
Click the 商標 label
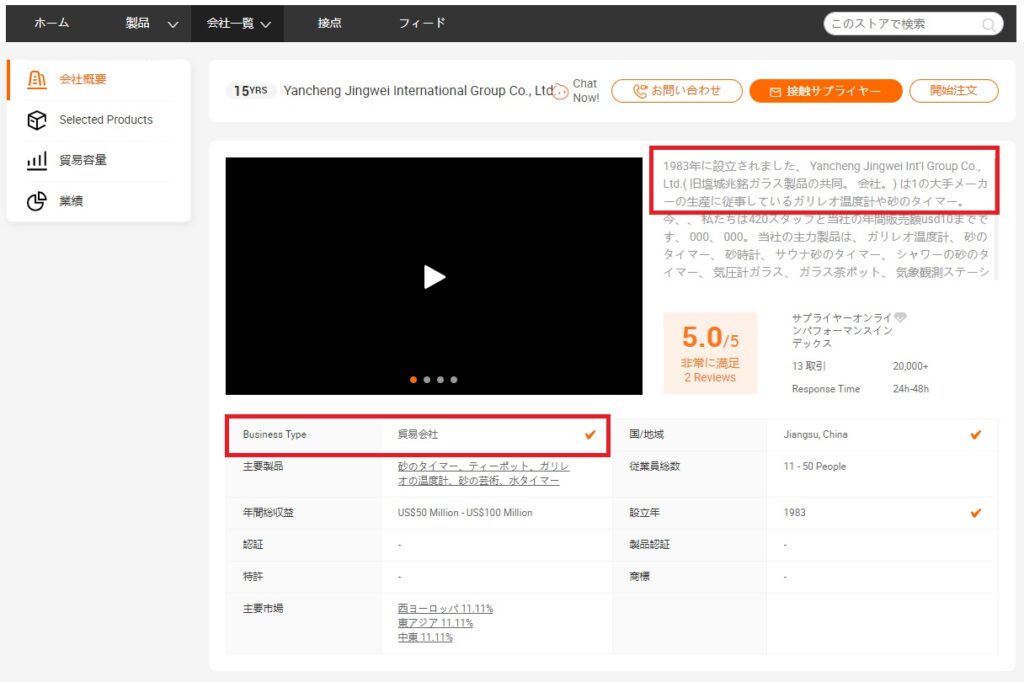pos(639,576)
